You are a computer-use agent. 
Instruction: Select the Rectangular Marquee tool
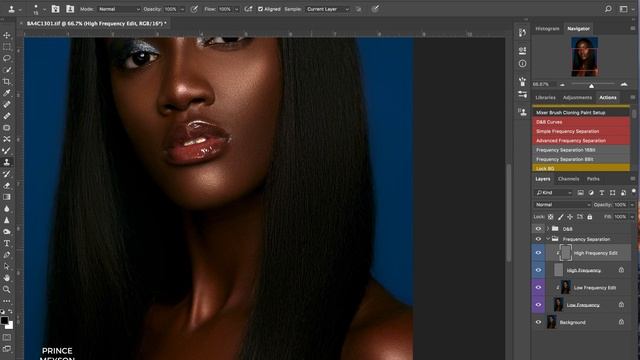(x=7, y=47)
